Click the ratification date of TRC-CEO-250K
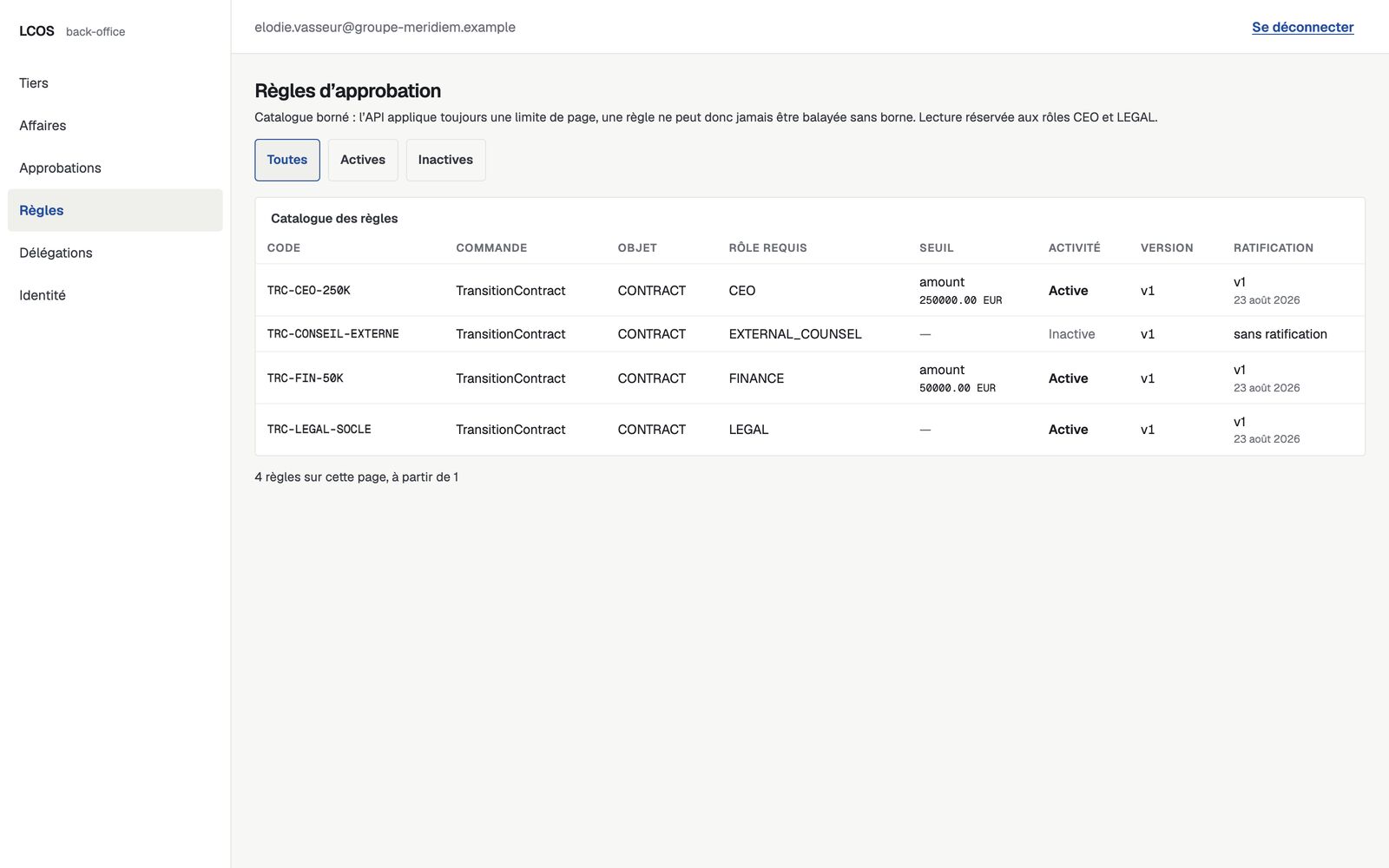Image resolution: width=1389 pixels, height=868 pixels. coord(1267,300)
